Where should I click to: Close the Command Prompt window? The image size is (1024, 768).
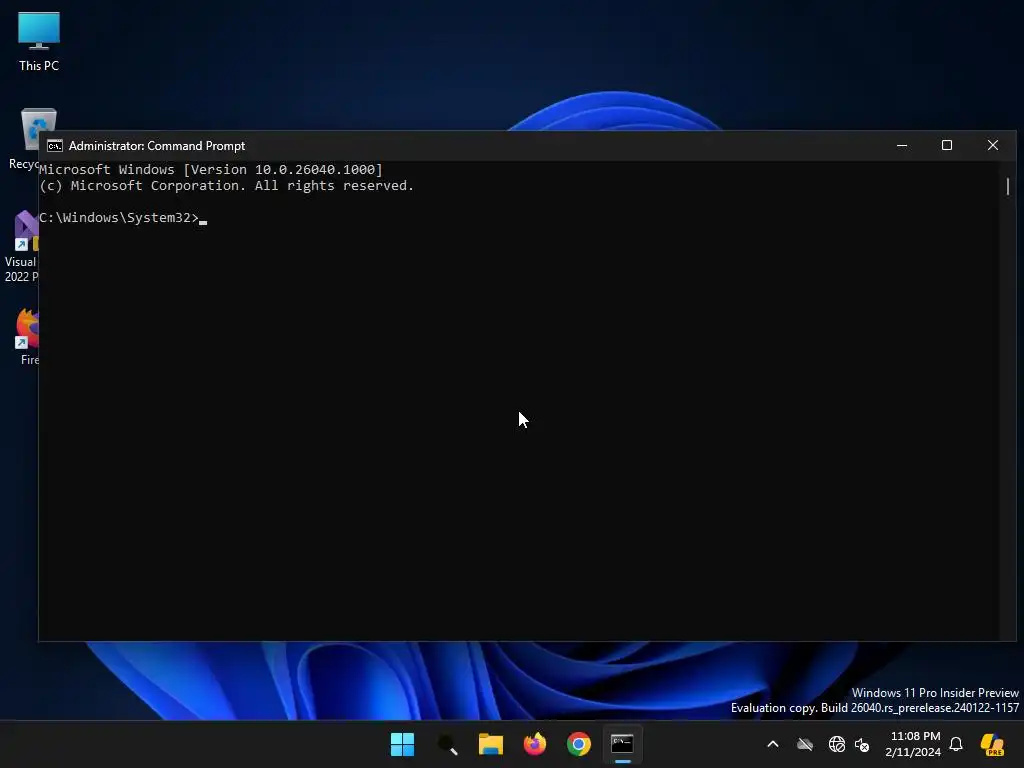[993, 146]
